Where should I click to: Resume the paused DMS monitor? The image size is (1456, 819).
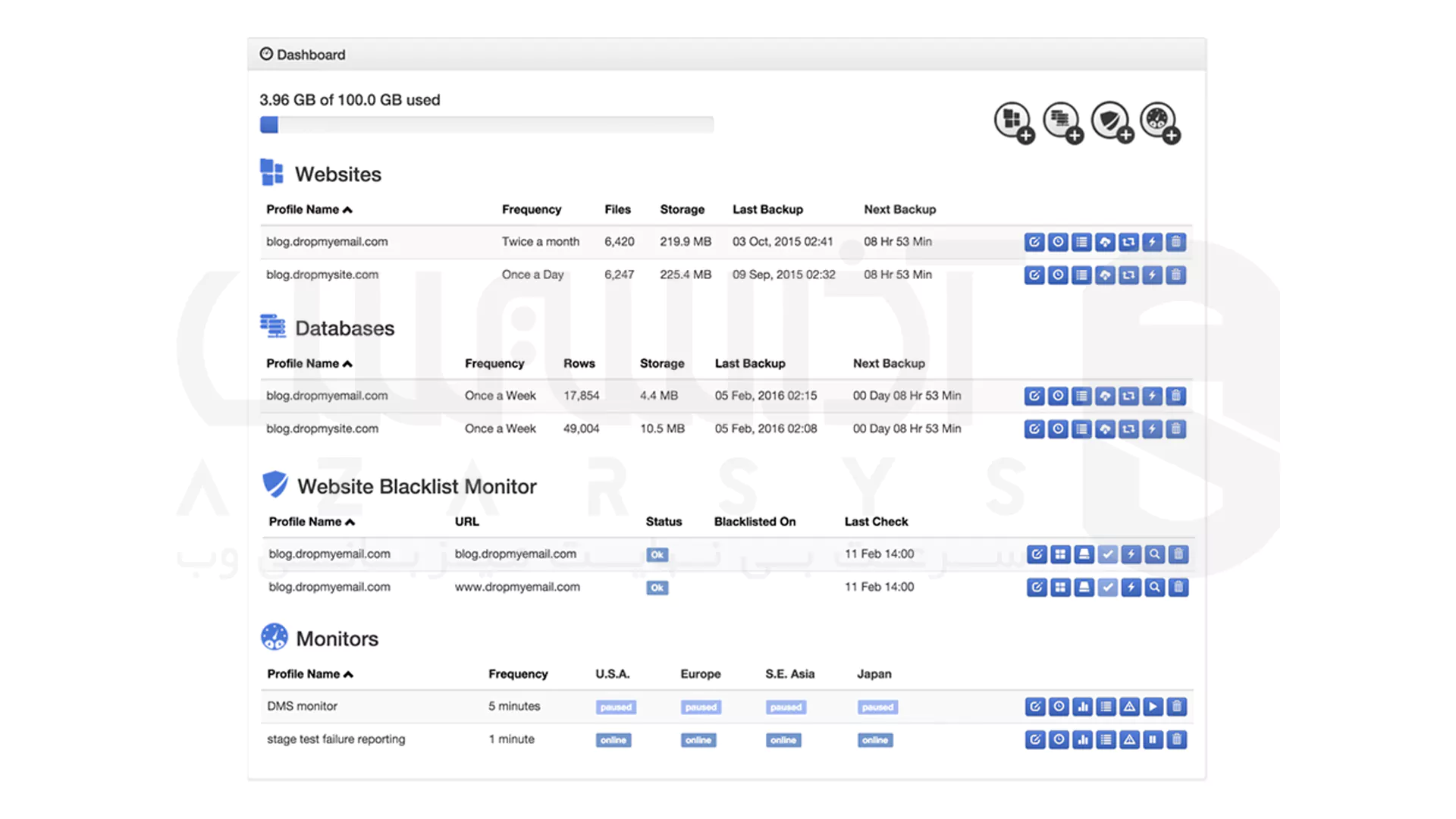pos(1153,707)
